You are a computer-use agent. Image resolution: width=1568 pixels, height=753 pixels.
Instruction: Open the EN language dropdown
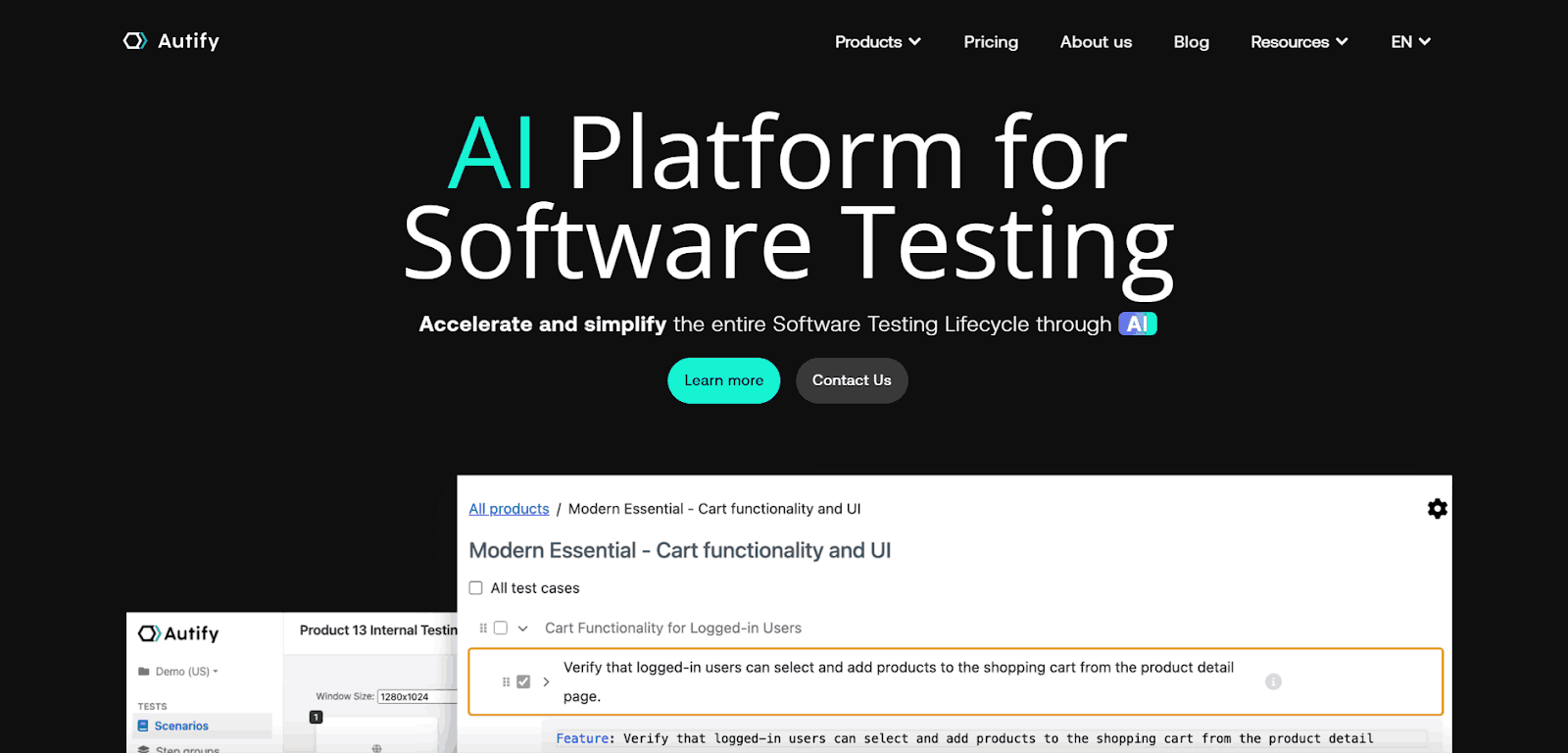pyautogui.click(x=1410, y=41)
